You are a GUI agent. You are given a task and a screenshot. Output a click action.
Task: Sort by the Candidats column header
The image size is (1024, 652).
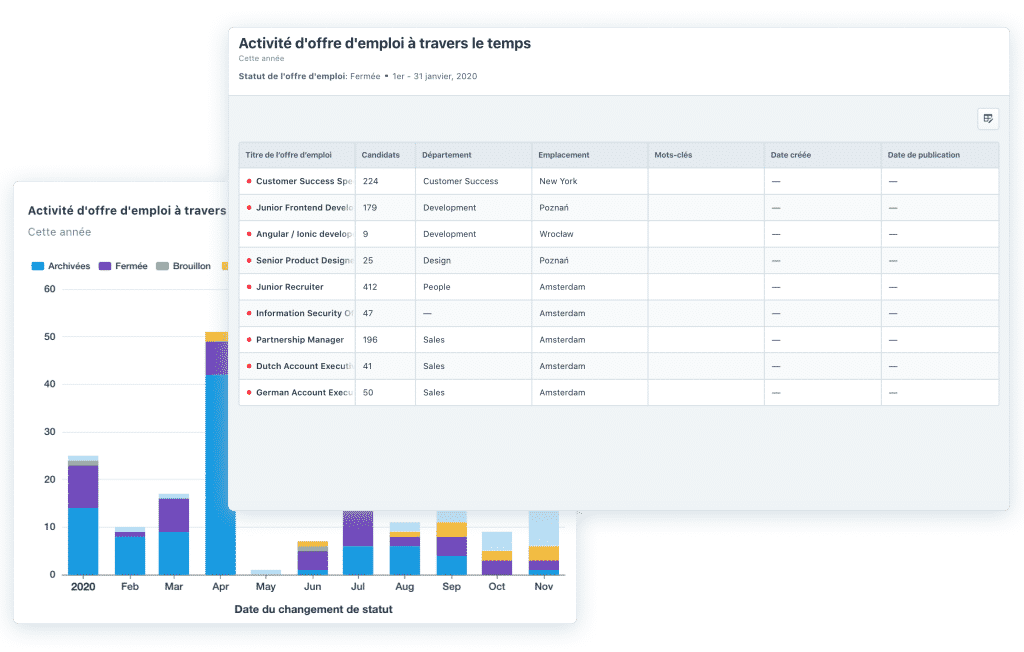click(x=380, y=155)
